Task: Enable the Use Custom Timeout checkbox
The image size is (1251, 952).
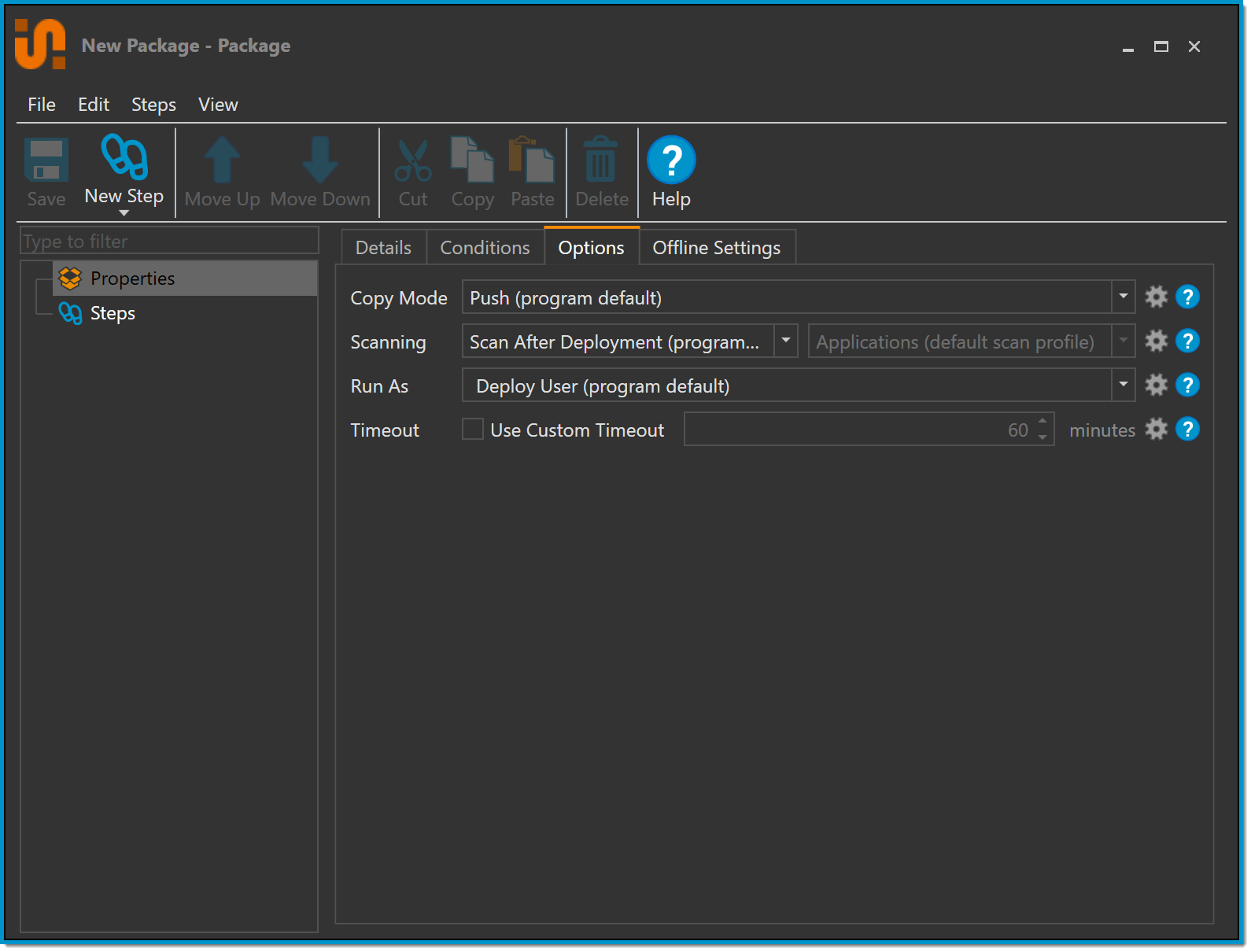Action: [473, 430]
